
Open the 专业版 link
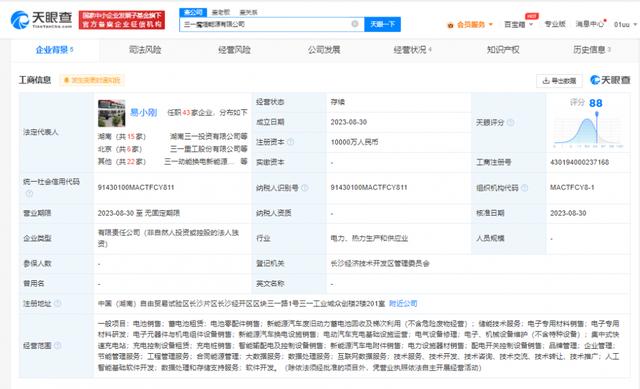(x=555, y=24)
